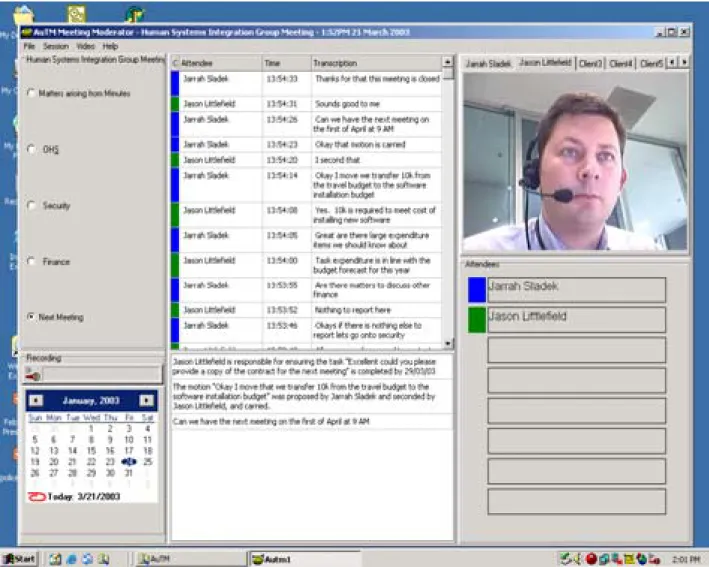709x567 pixels.
Task: Click the blue swatch beside Jarrah Sladek
Action: tap(477, 290)
